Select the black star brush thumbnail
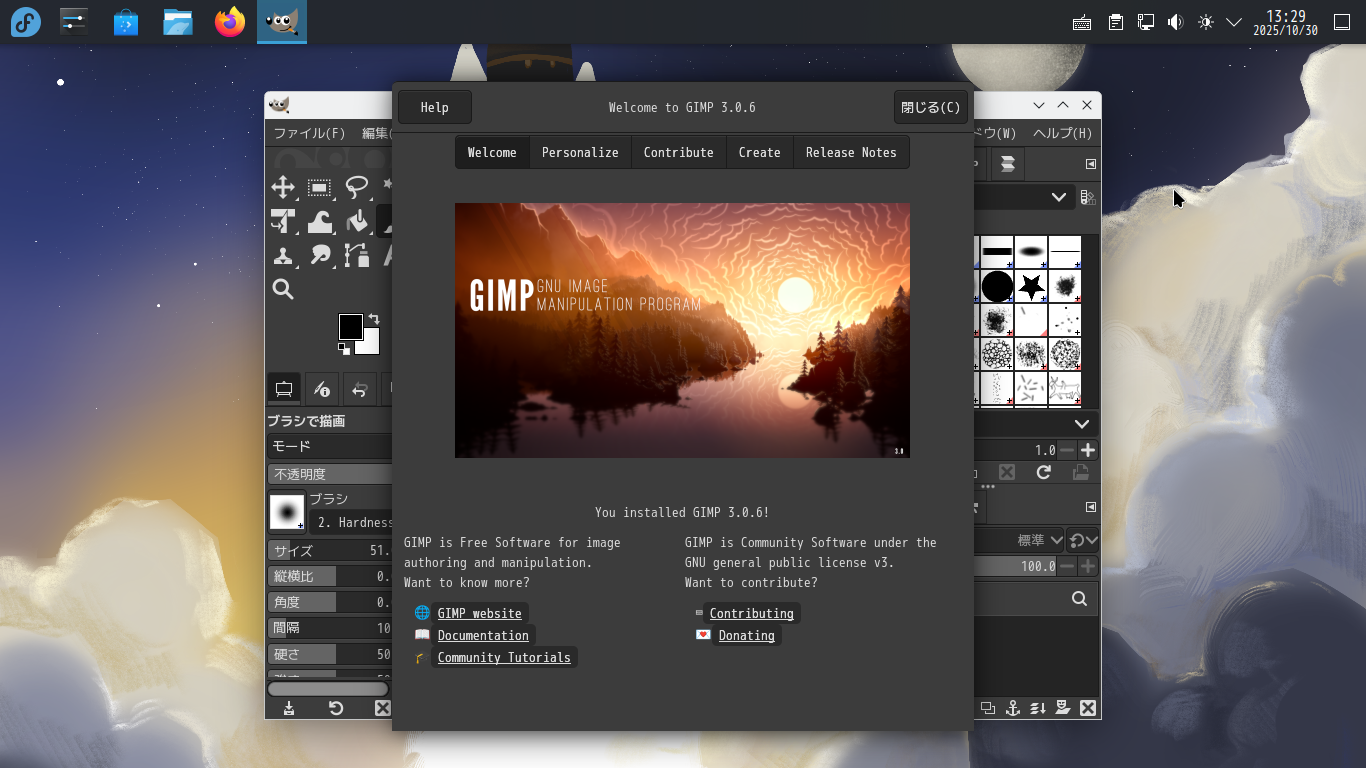The image size is (1366, 768). point(1031,286)
